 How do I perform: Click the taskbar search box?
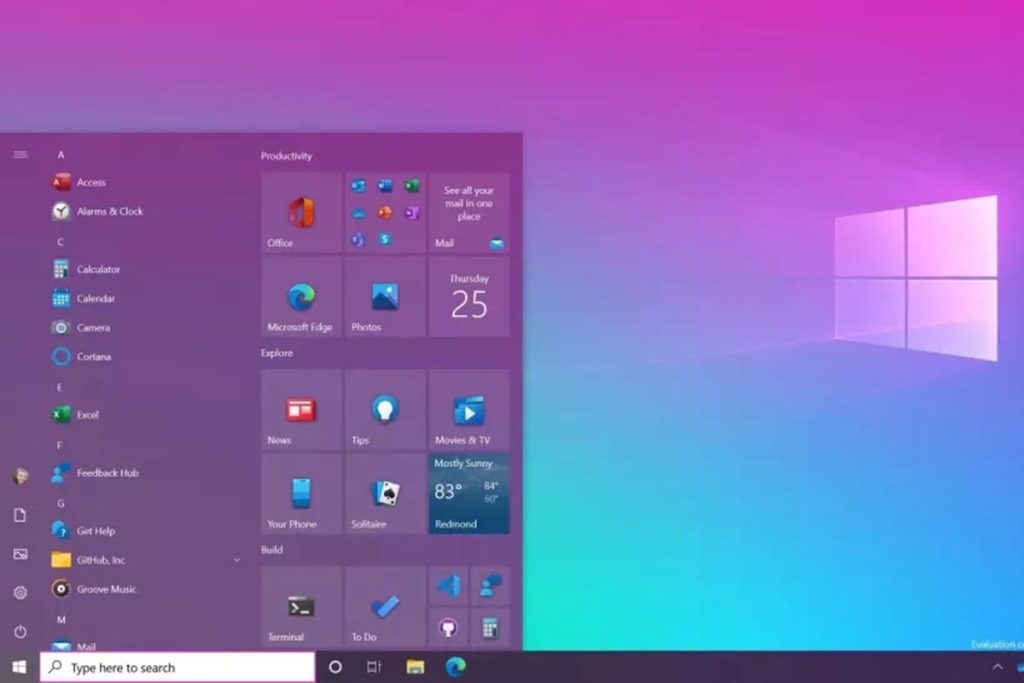click(x=178, y=667)
